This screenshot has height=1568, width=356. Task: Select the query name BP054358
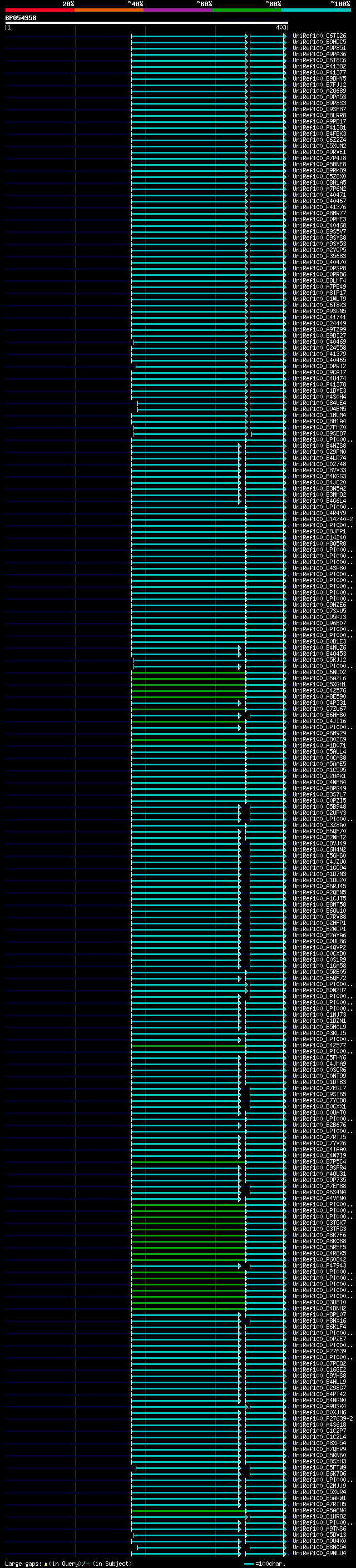[21, 18]
